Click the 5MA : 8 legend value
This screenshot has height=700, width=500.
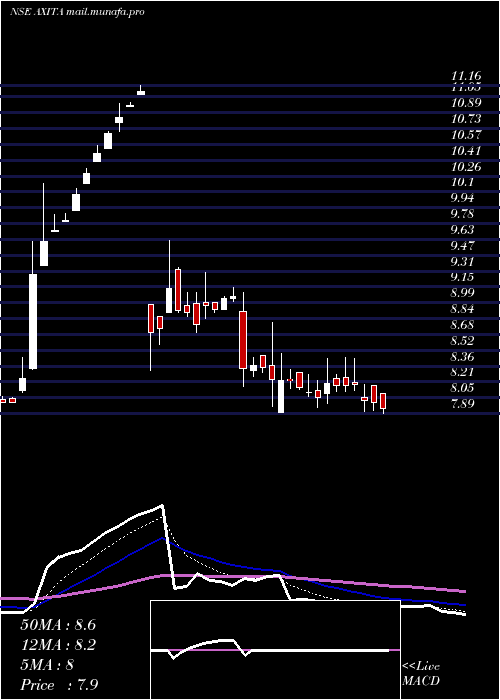[47, 665]
